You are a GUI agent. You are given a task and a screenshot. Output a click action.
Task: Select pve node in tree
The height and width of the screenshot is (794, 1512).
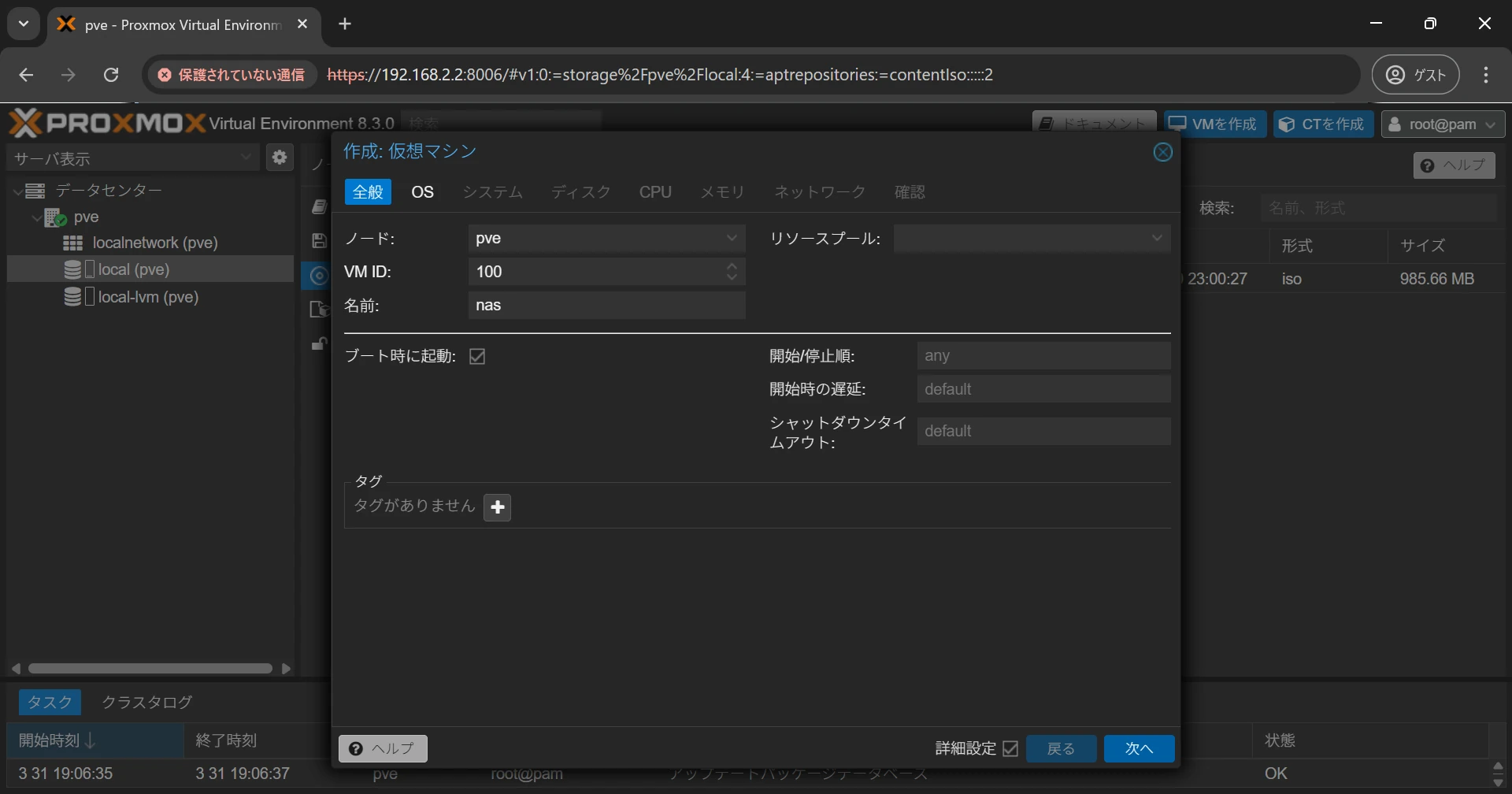pos(86,217)
